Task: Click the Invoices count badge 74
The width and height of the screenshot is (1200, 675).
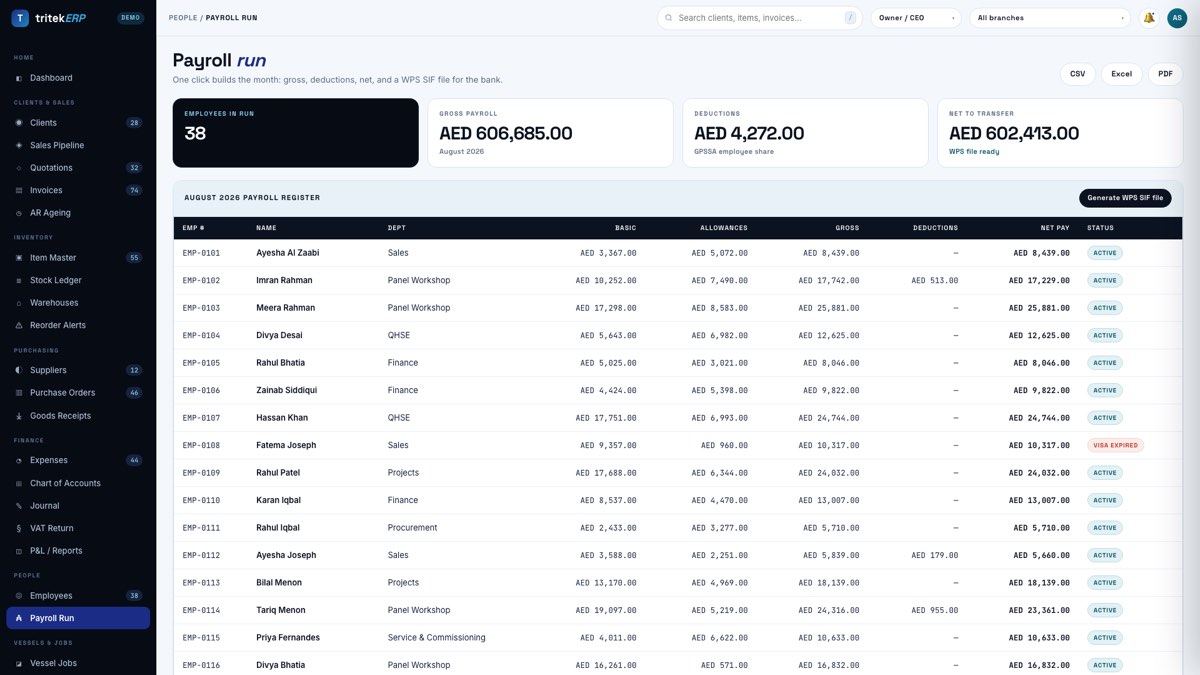Action: coord(134,190)
